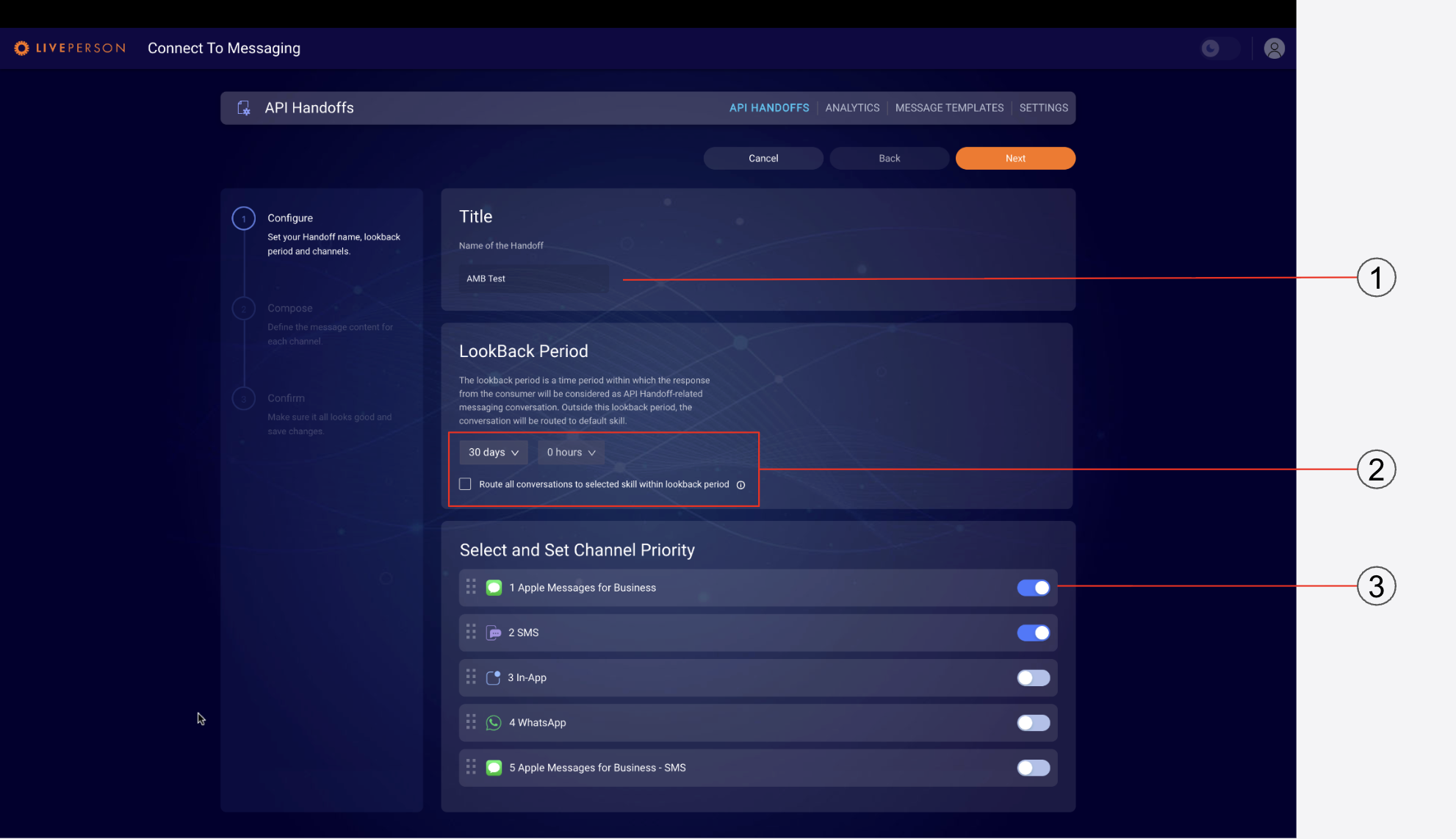Click the lookback period info icon

740,485
